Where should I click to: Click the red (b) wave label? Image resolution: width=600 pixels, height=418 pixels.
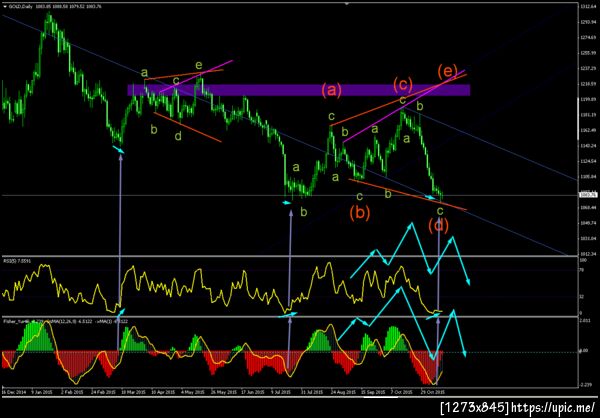[x=359, y=213]
